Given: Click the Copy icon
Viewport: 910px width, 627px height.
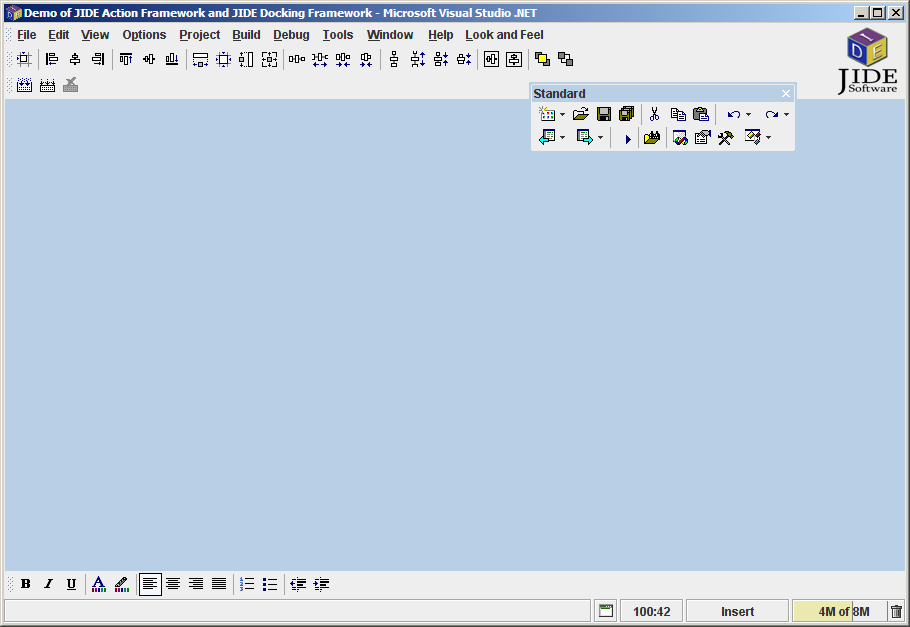Looking at the screenshot, I should pyautogui.click(x=678, y=114).
